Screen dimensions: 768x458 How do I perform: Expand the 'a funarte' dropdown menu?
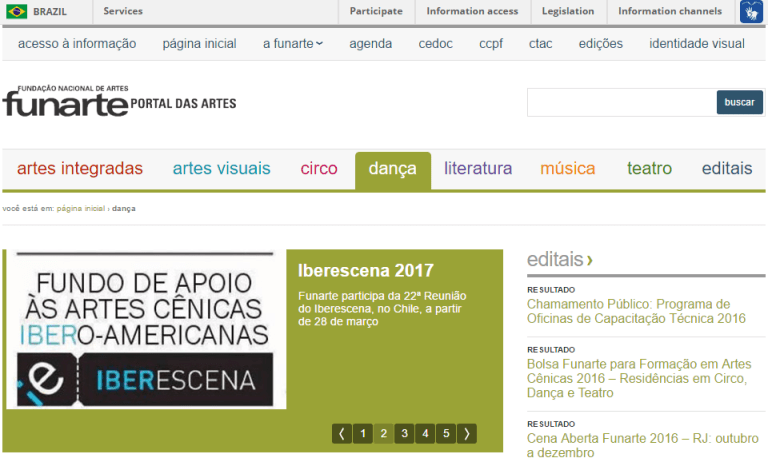[x=293, y=43]
